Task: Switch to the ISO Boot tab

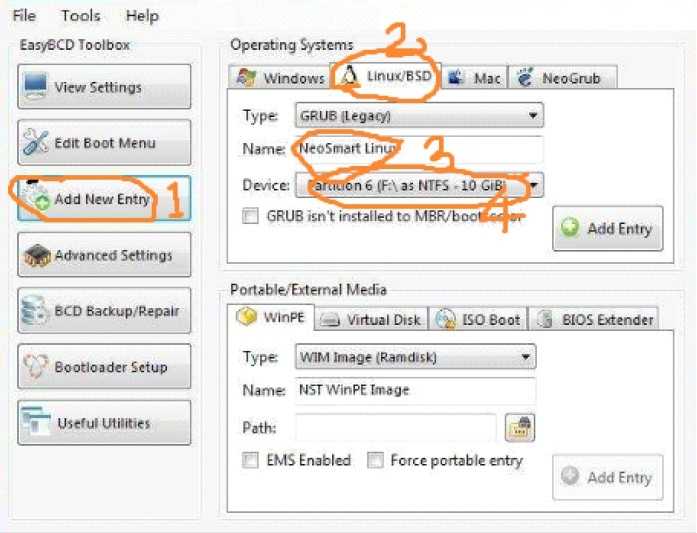Action: pyautogui.click(x=478, y=319)
